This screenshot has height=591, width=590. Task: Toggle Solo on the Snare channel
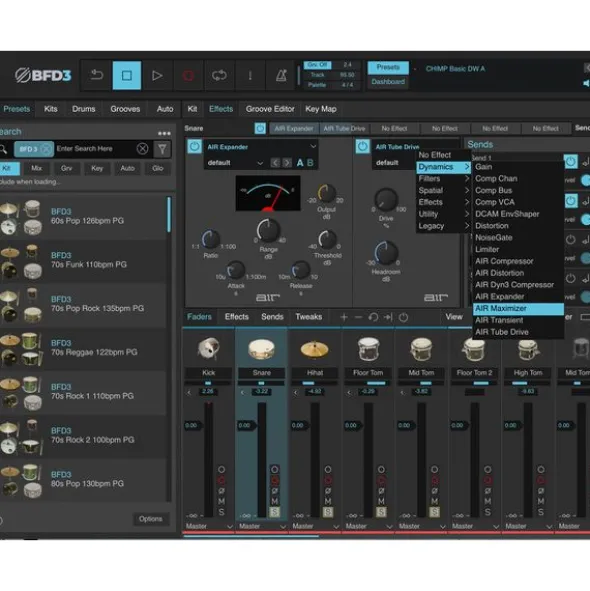pos(274,512)
